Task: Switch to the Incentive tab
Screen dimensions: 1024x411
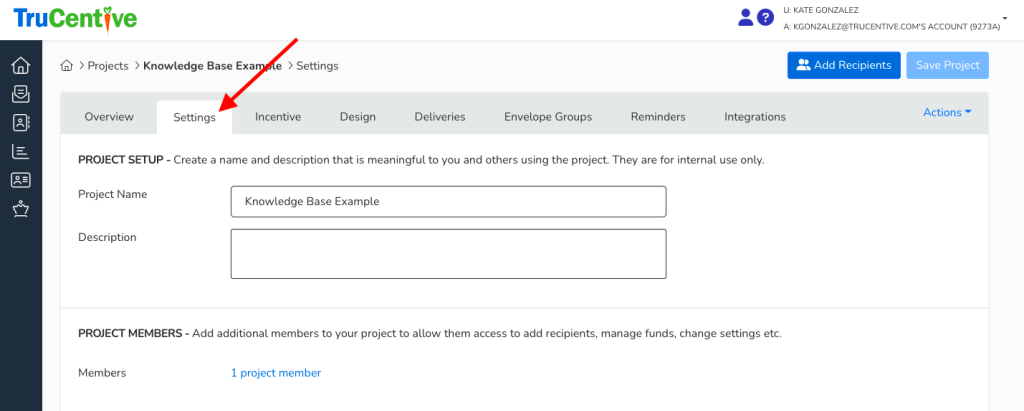Action: (277, 117)
